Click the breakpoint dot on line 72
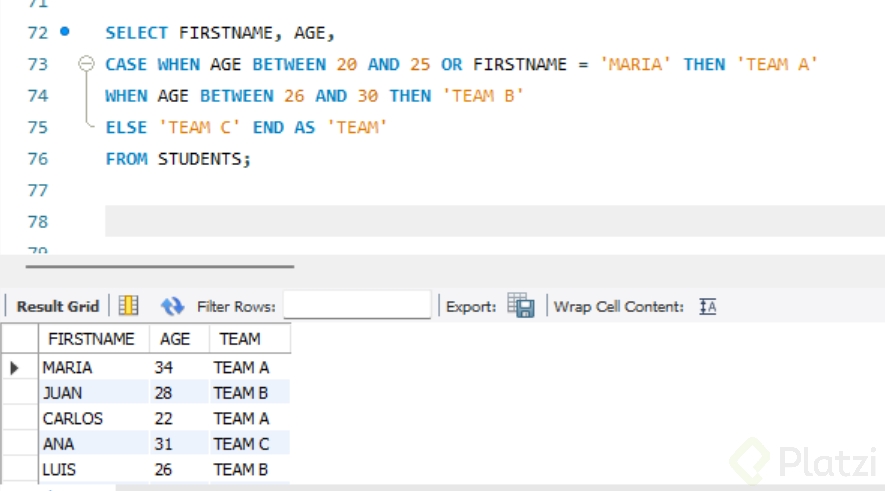The width and height of the screenshot is (885, 491). click(65, 32)
